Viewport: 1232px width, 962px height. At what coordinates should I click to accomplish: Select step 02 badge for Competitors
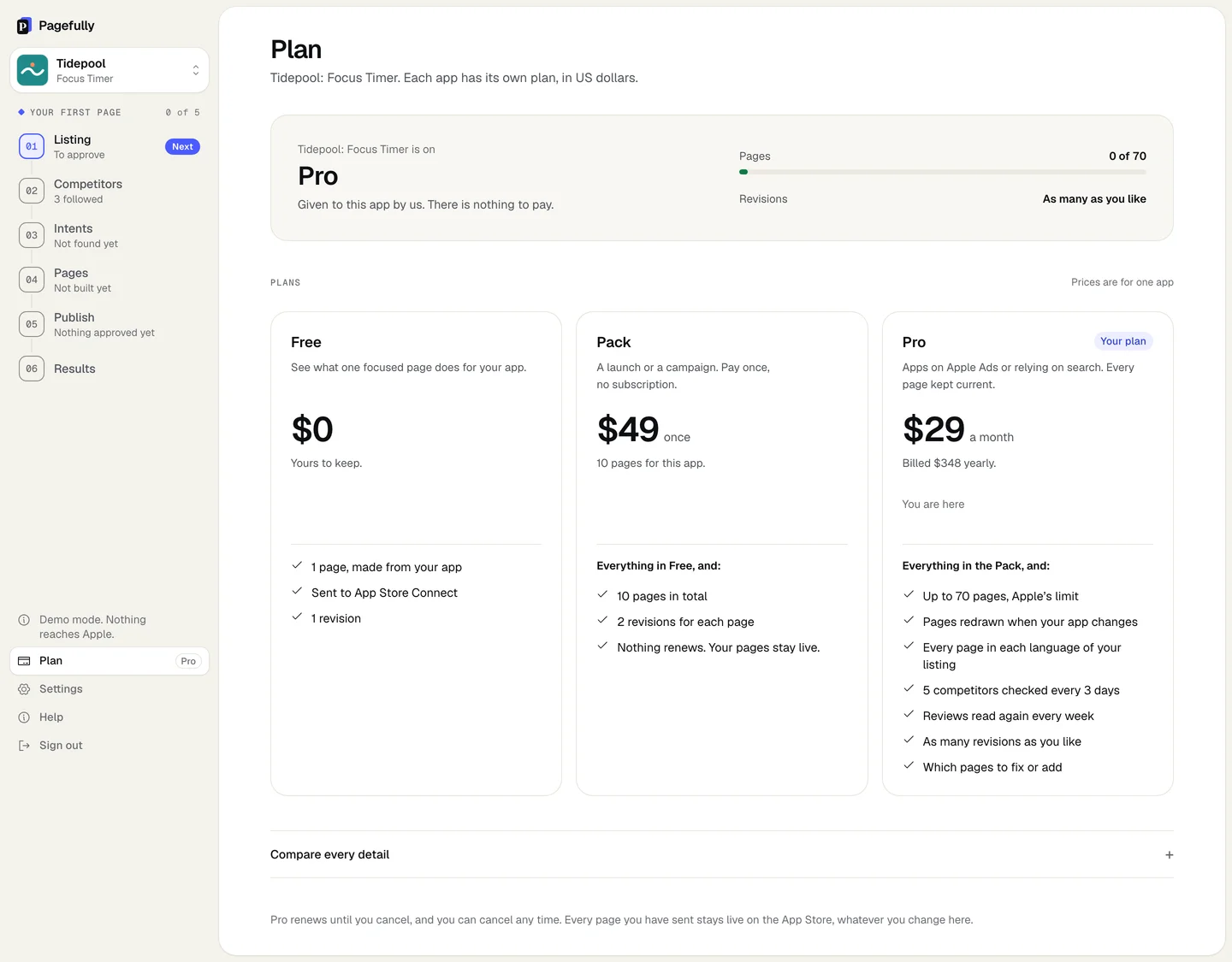32,191
